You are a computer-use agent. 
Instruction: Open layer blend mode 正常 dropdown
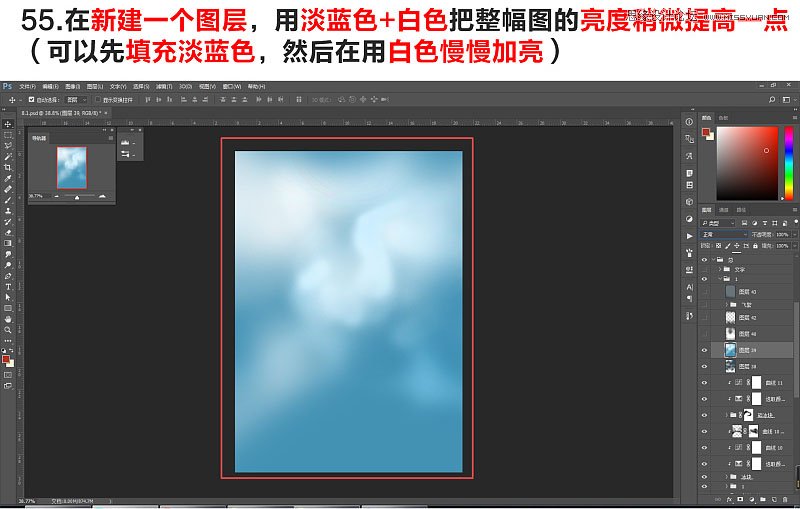(723, 235)
